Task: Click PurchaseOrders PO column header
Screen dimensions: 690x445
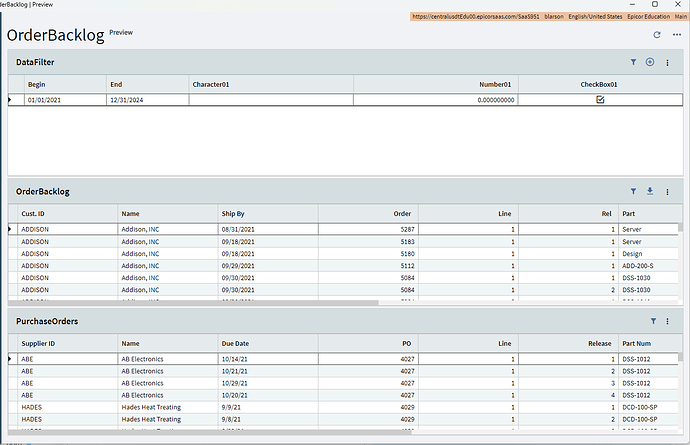Action: (x=368, y=344)
